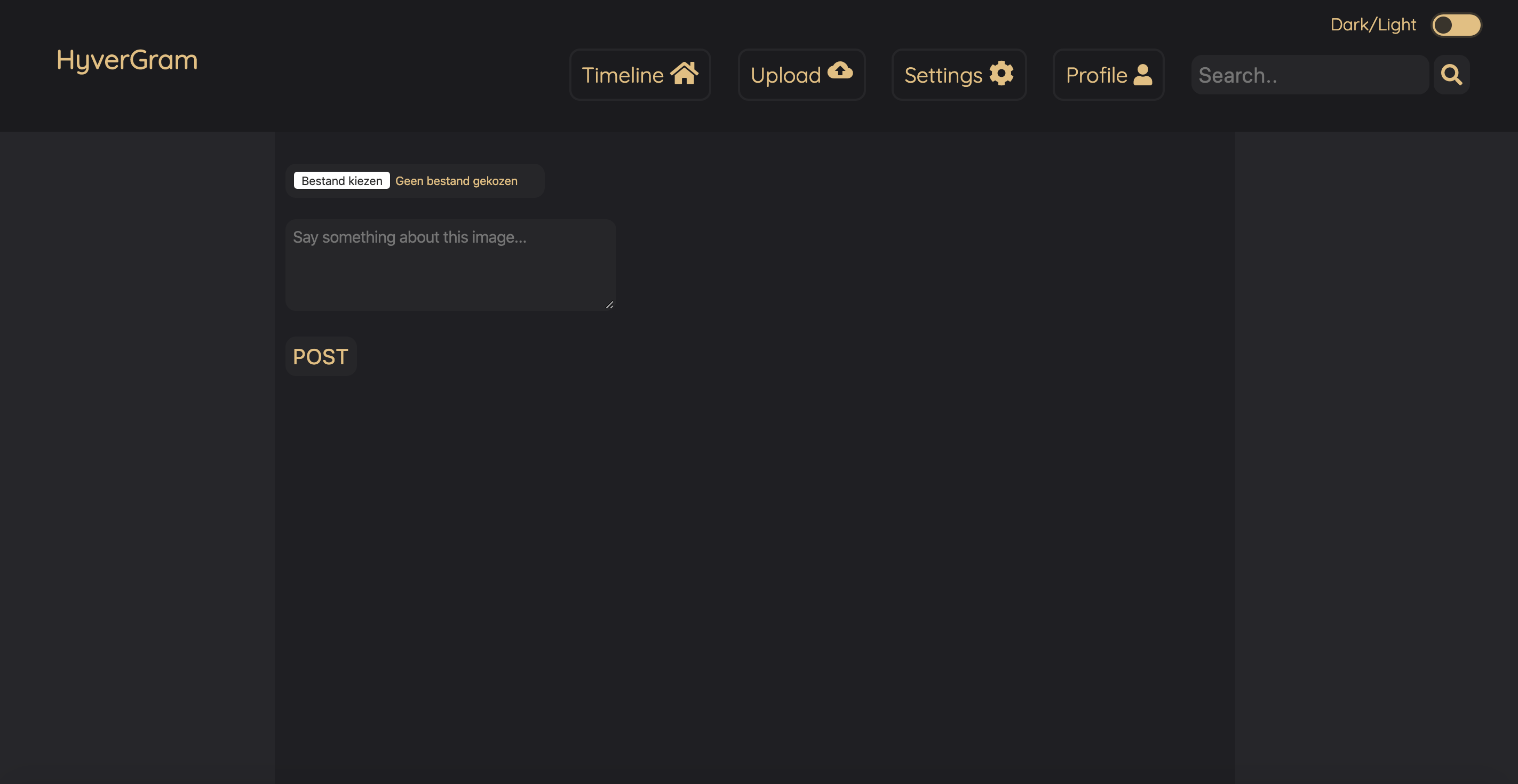The height and width of the screenshot is (784, 1518).
Task: Click the Bestand kiezen file button
Action: coord(342,181)
